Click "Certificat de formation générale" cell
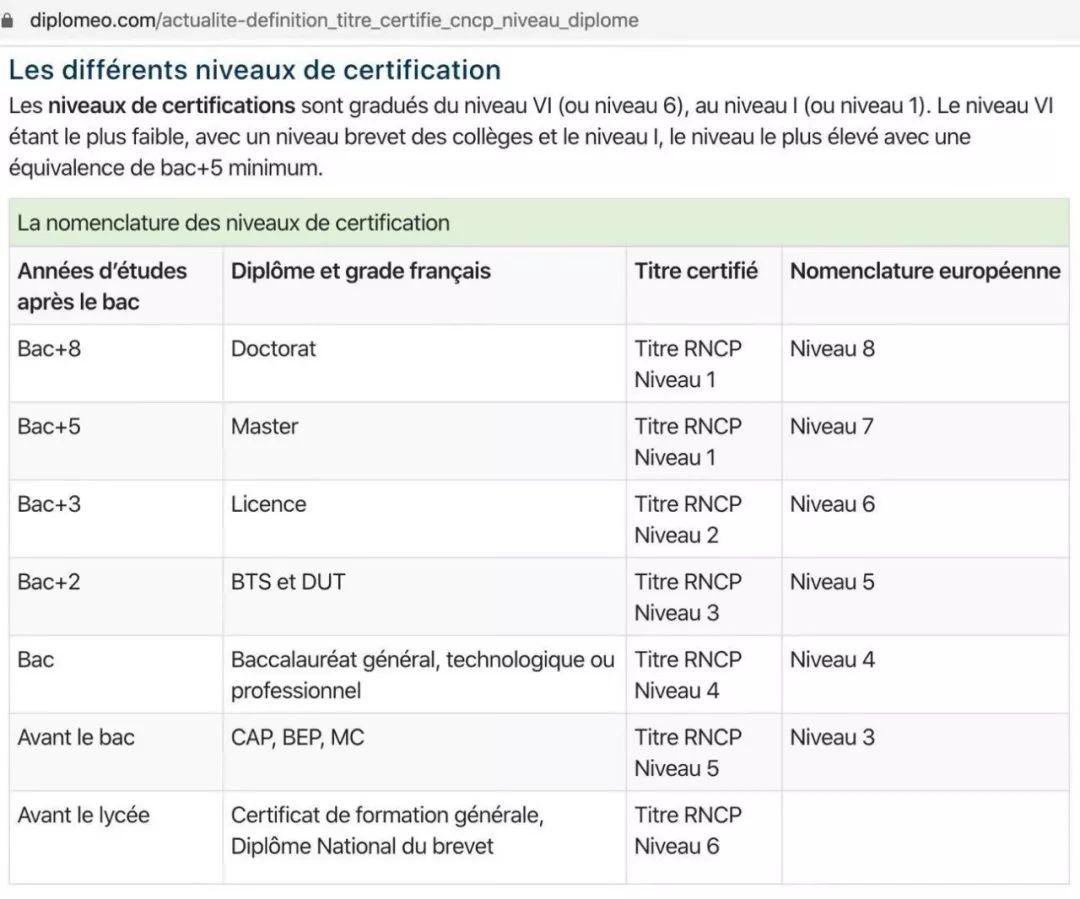Viewport: 1080px width, 899px height. 424,838
